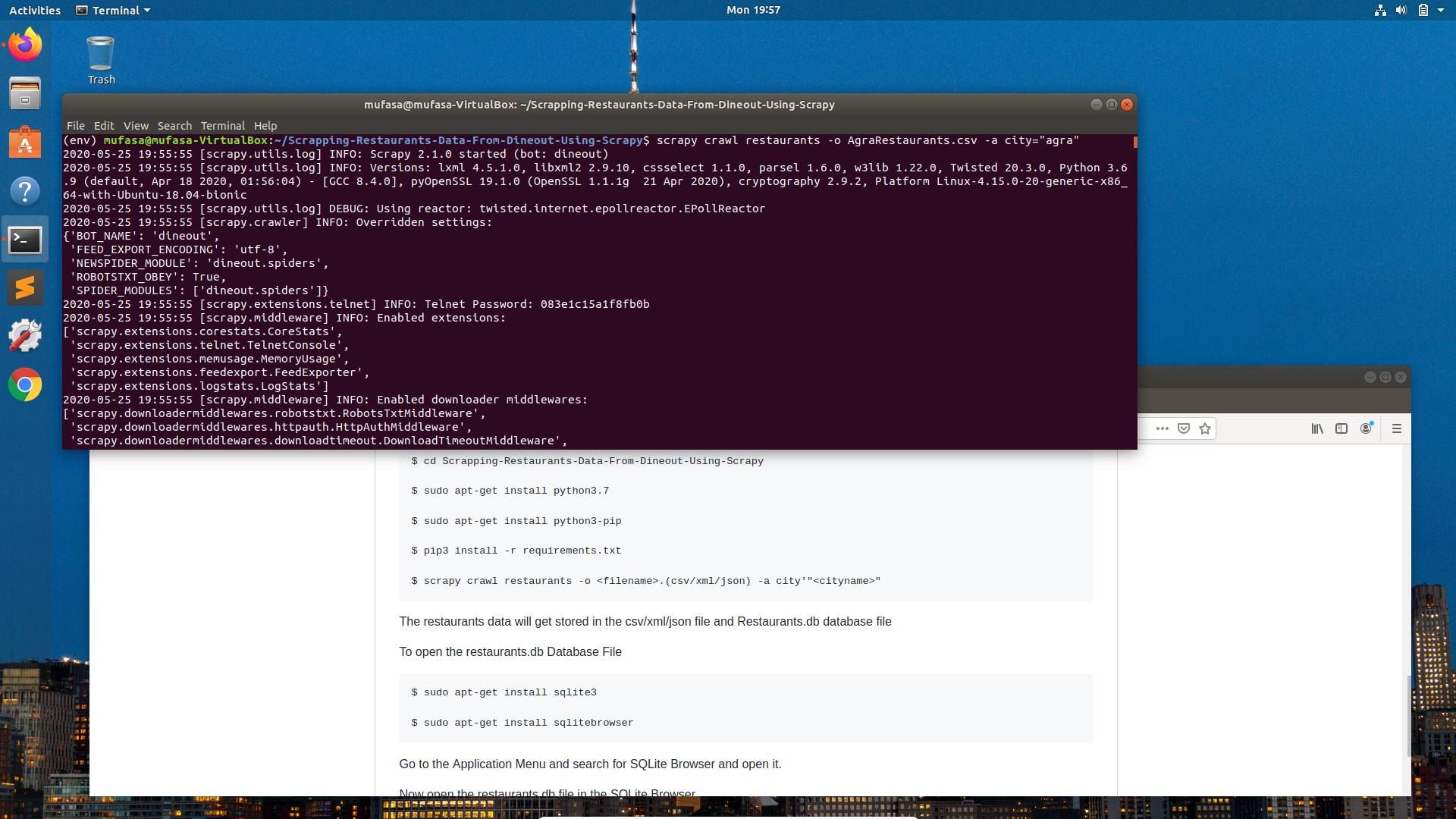This screenshot has width=1456, height=819.
Task: Open the Files manager dock icon
Action: (25, 93)
